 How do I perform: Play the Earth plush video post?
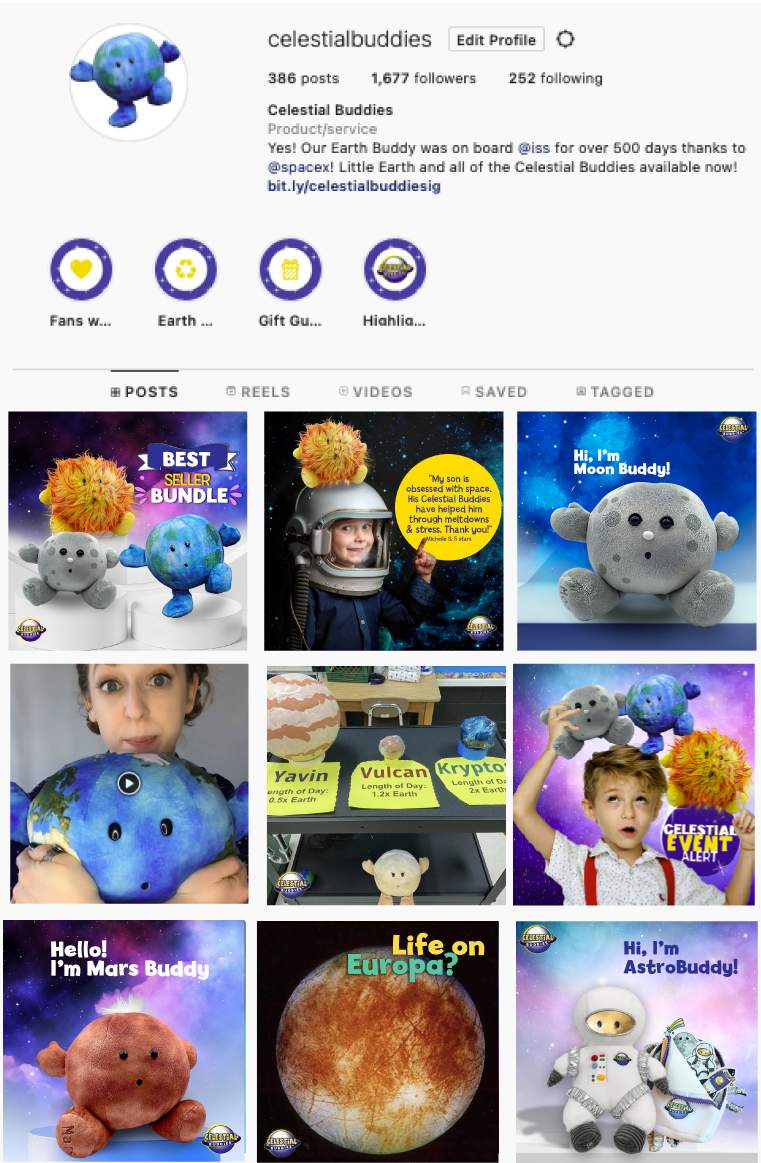129,783
